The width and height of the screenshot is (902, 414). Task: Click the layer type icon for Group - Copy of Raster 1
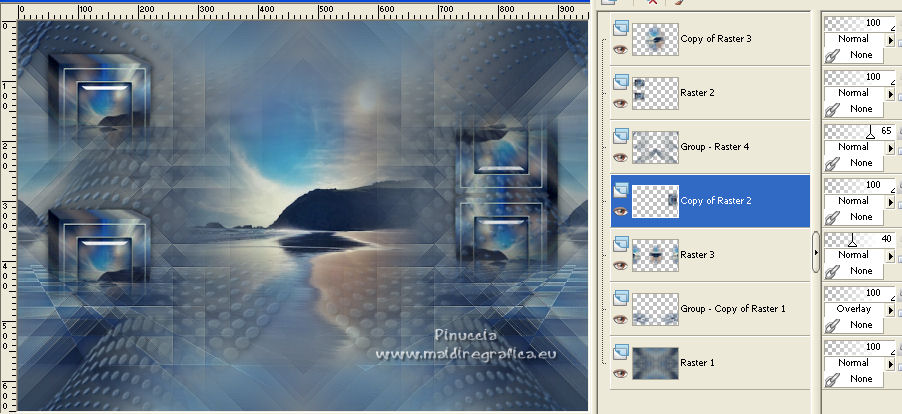pos(621,298)
